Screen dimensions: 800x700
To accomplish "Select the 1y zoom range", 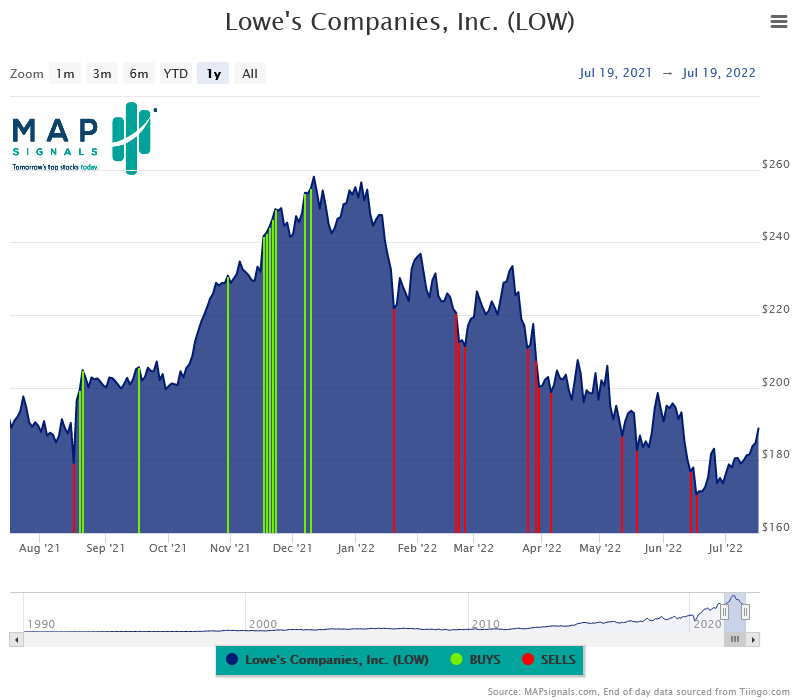I will pos(213,73).
